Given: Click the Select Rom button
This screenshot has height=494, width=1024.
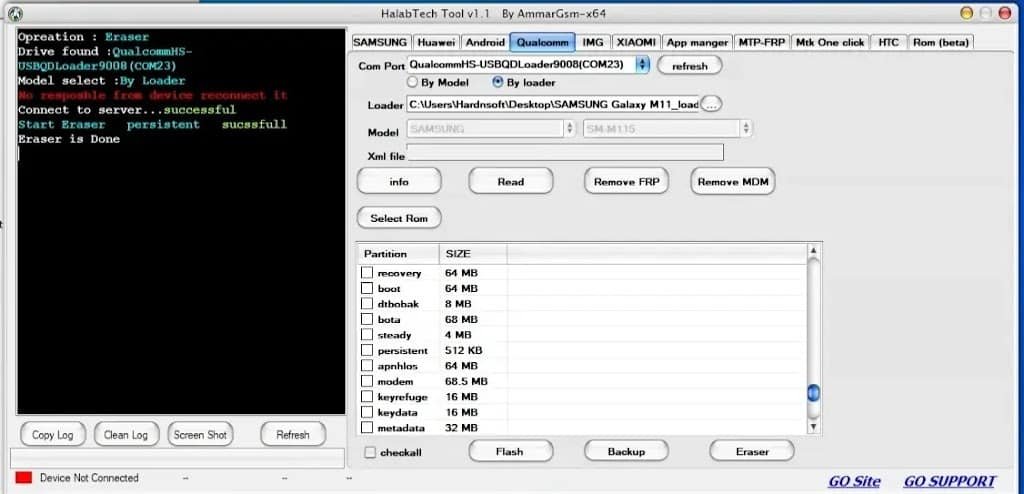Looking at the screenshot, I should pos(399,218).
